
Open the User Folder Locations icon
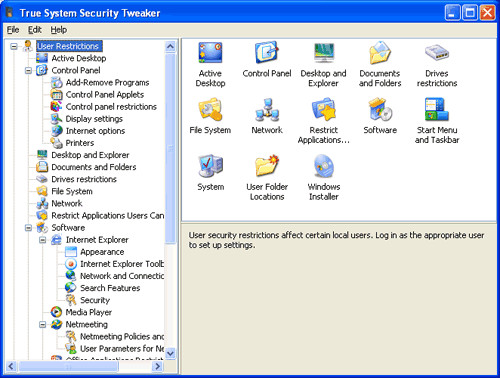[267, 166]
